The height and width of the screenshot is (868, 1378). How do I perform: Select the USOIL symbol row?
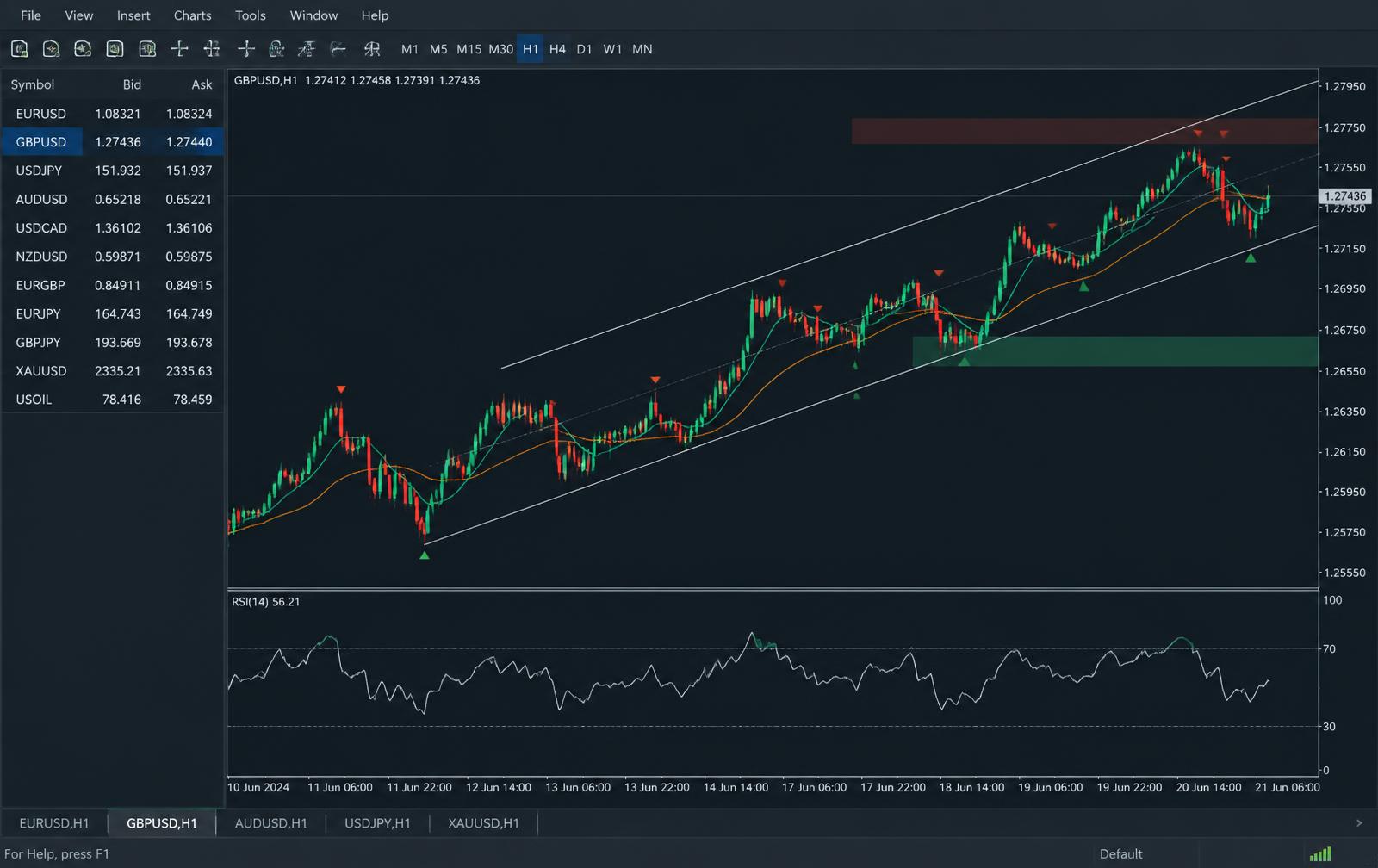[x=113, y=400]
